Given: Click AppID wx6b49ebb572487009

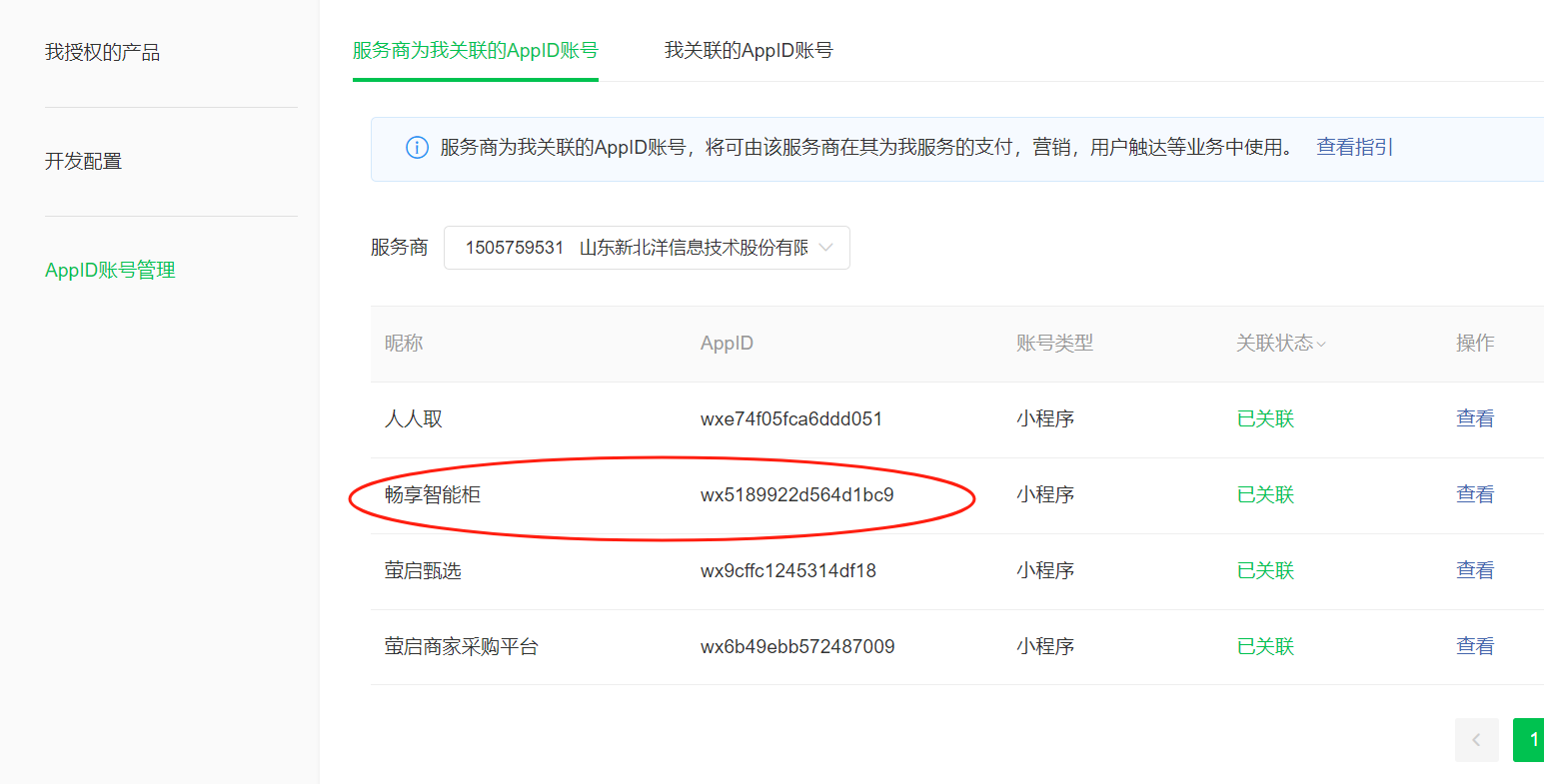Looking at the screenshot, I should pyautogui.click(x=797, y=646).
